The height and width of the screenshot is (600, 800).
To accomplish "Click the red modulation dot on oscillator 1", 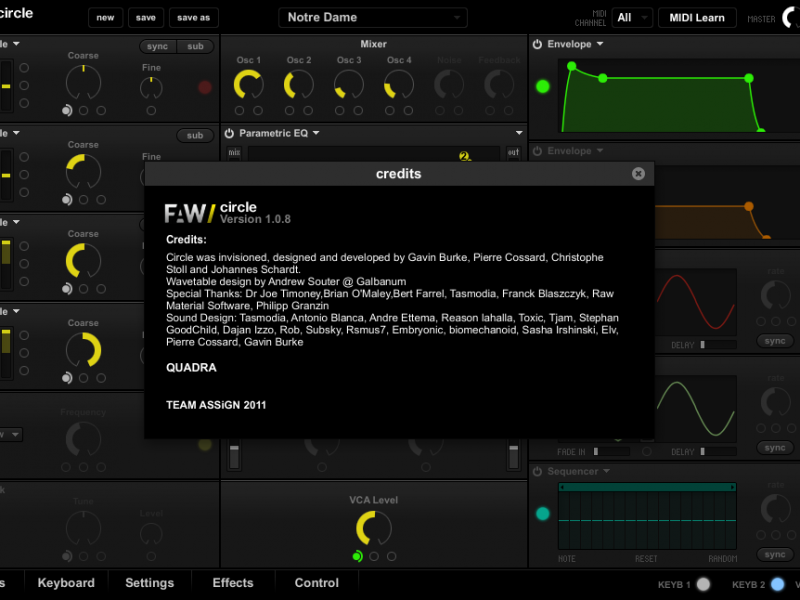I will 205,87.
